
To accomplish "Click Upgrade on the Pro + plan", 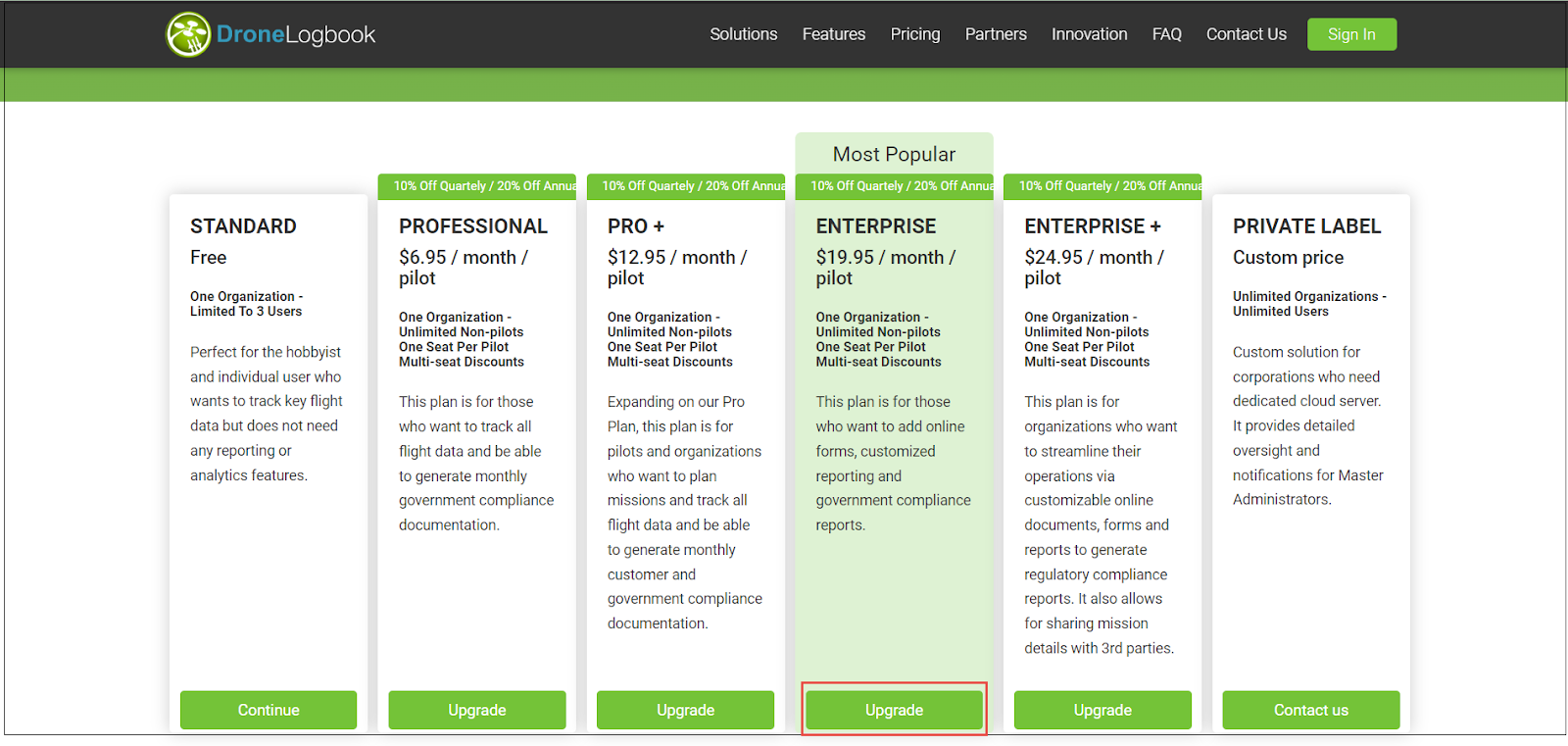I will 685,710.
